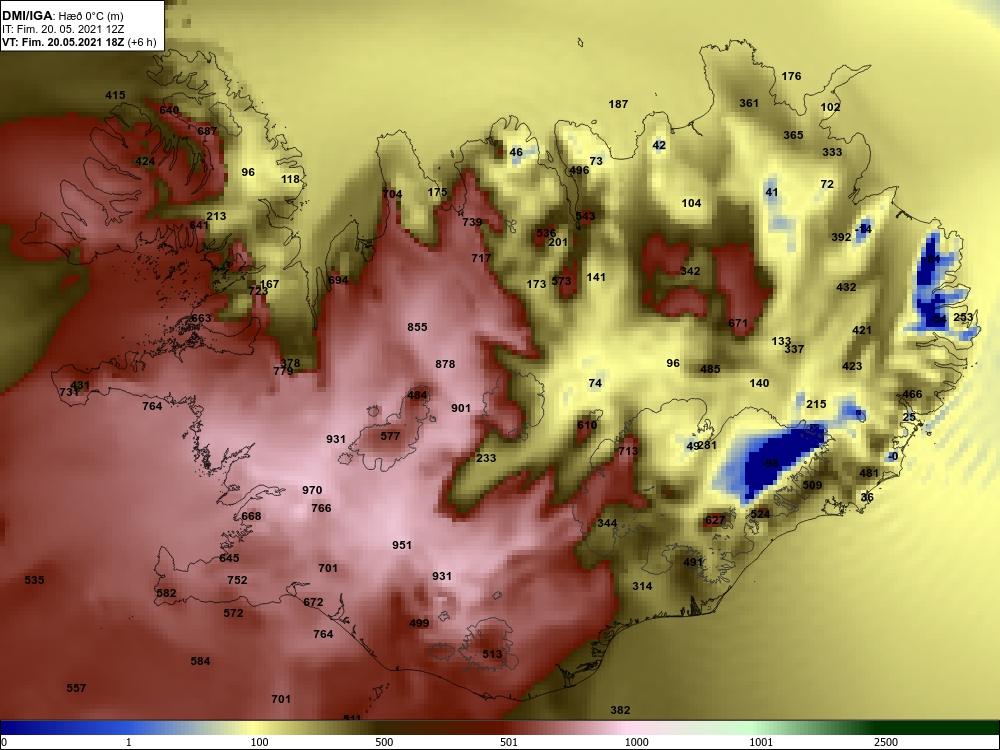Select the map value 392
This screenshot has width=1000, height=750.
(841, 237)
